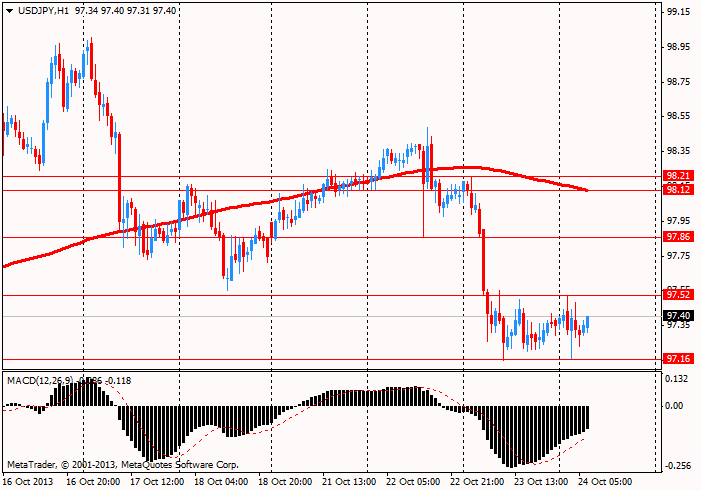Select the 98.12 price level label
The width and height of the screenshot is (701, 490).
click(678, 190)
